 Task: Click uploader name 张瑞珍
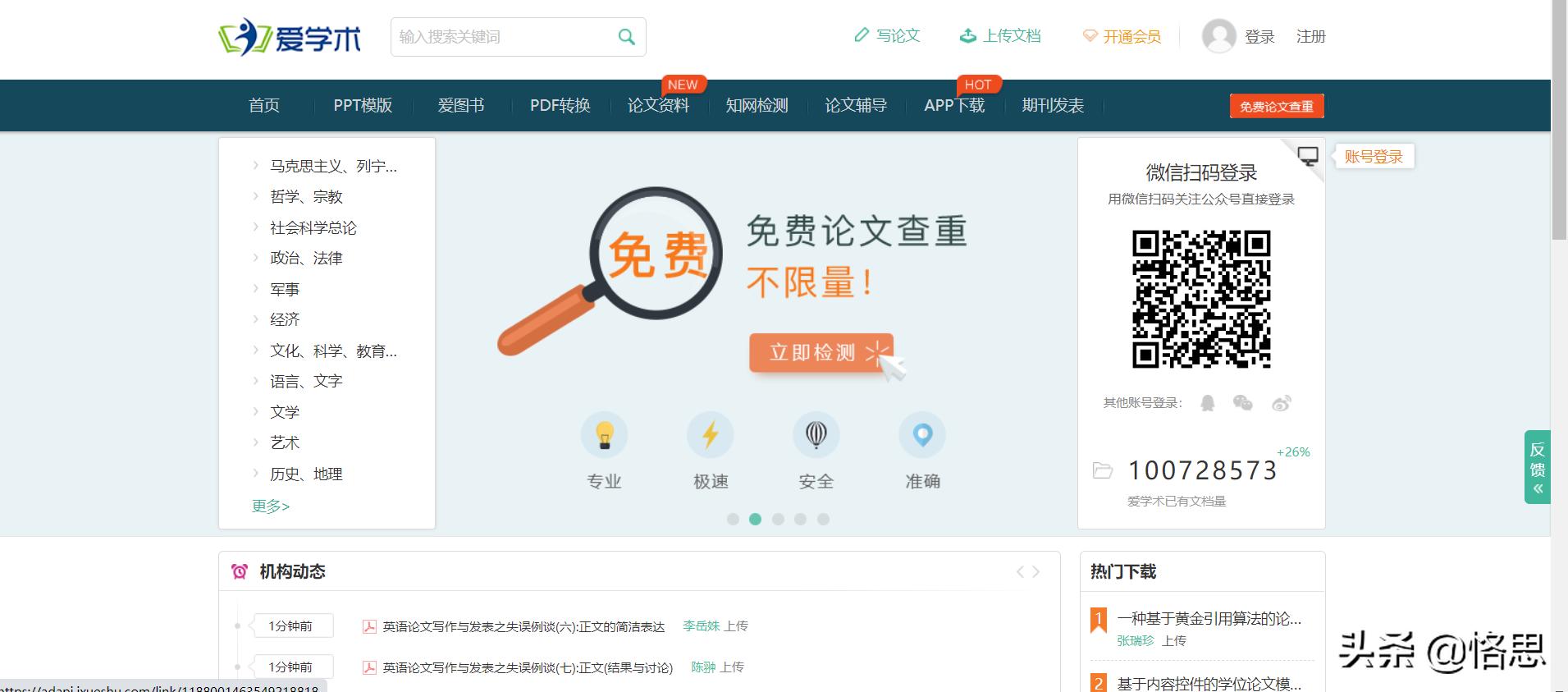(x=1135, y=640)
